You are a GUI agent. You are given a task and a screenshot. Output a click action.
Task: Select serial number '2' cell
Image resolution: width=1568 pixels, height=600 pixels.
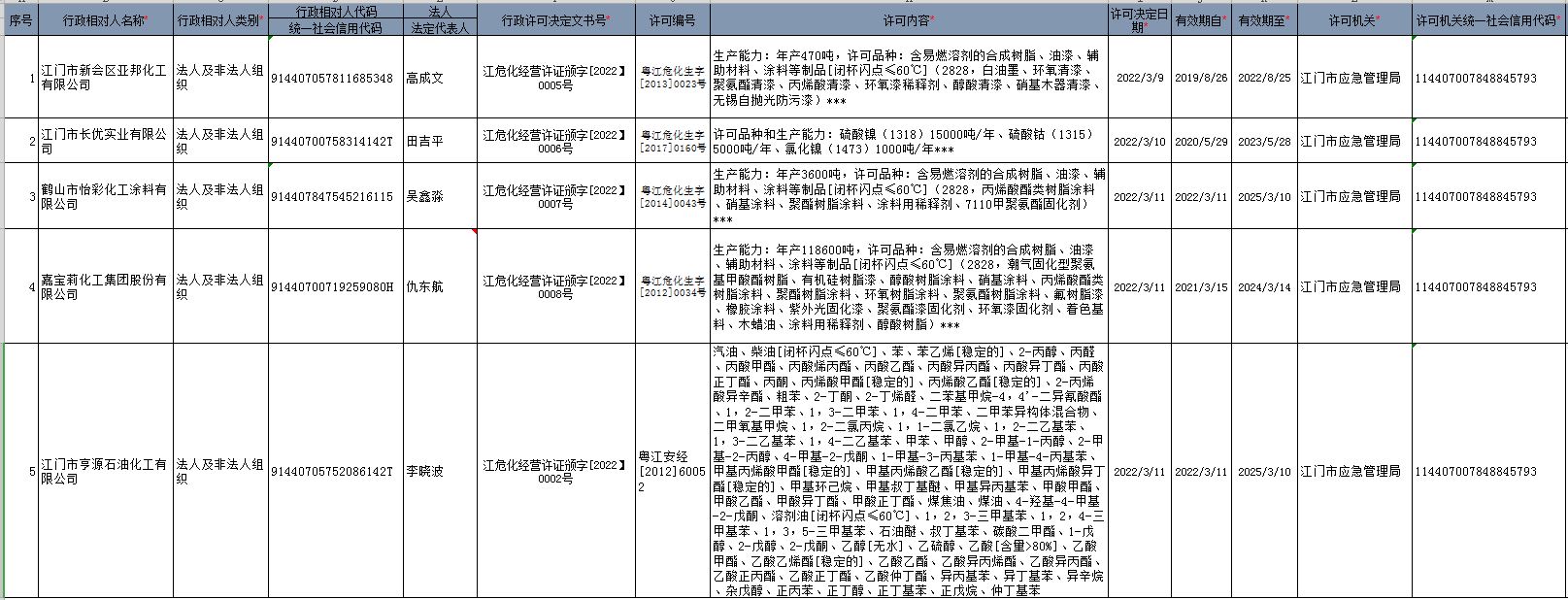[21, 141]
